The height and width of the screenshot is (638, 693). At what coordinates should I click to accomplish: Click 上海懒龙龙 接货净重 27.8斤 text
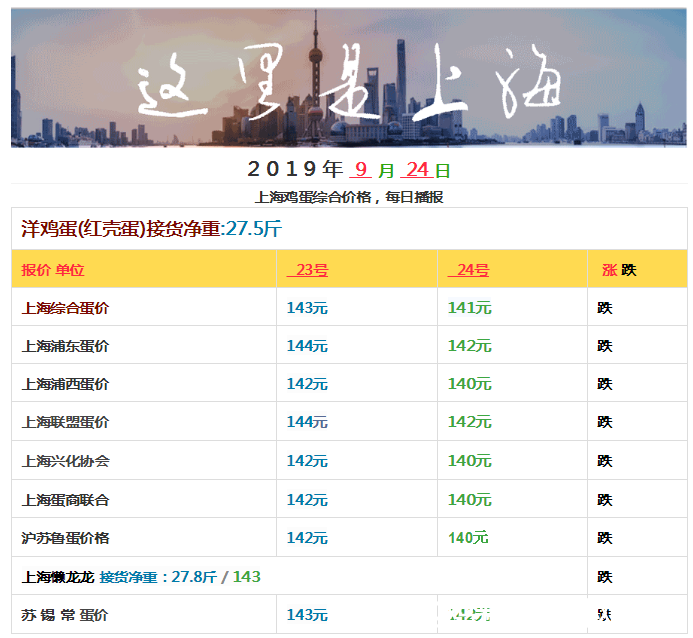pyautogui.click(x=119, y=577)
